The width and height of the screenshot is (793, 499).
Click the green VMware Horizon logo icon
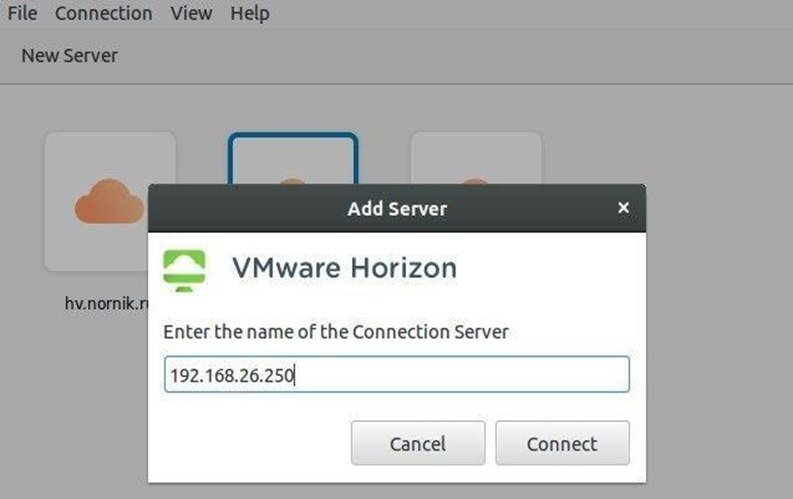184,270
